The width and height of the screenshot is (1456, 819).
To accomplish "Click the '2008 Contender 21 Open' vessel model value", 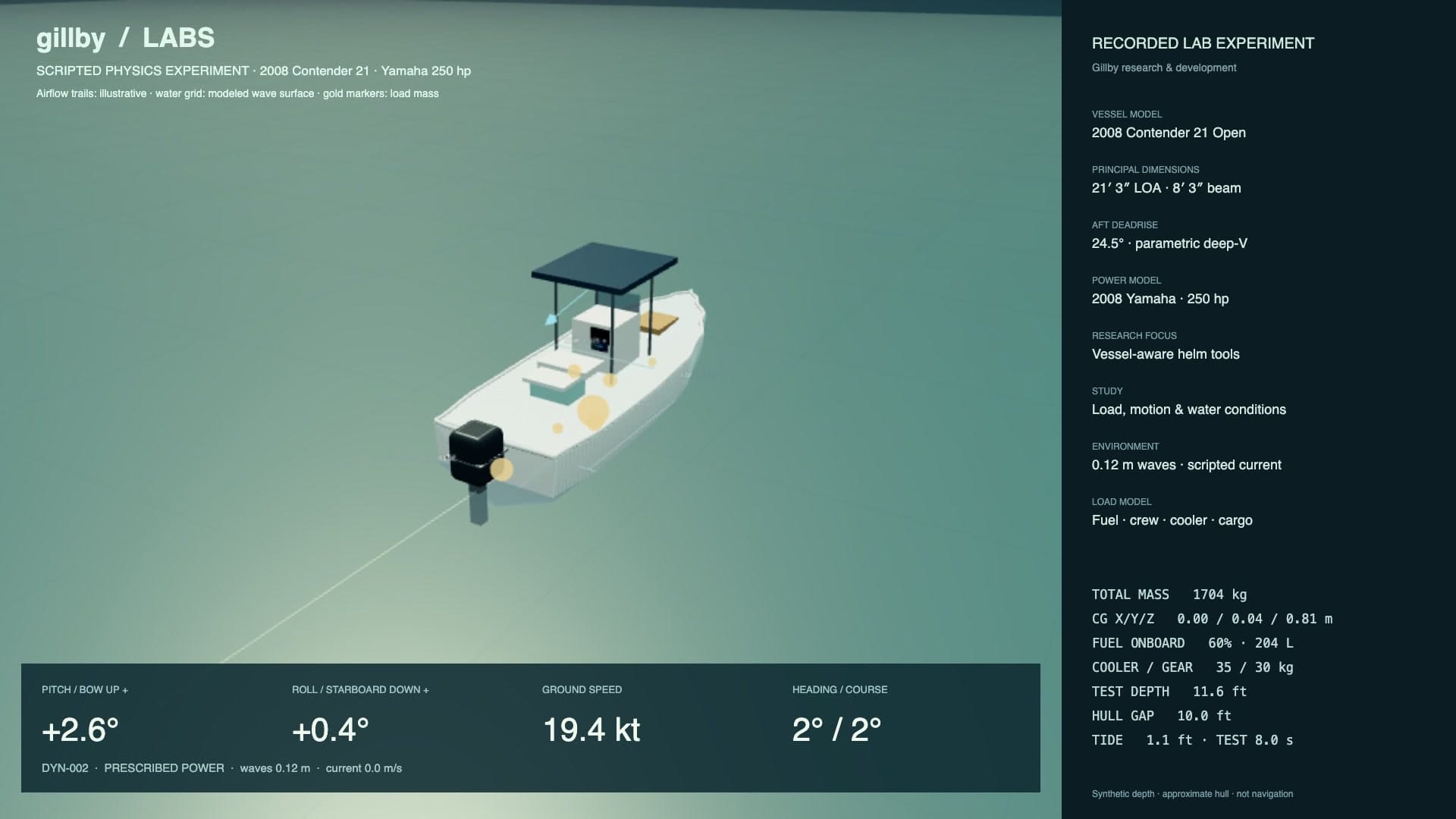I will (1169, 133).
